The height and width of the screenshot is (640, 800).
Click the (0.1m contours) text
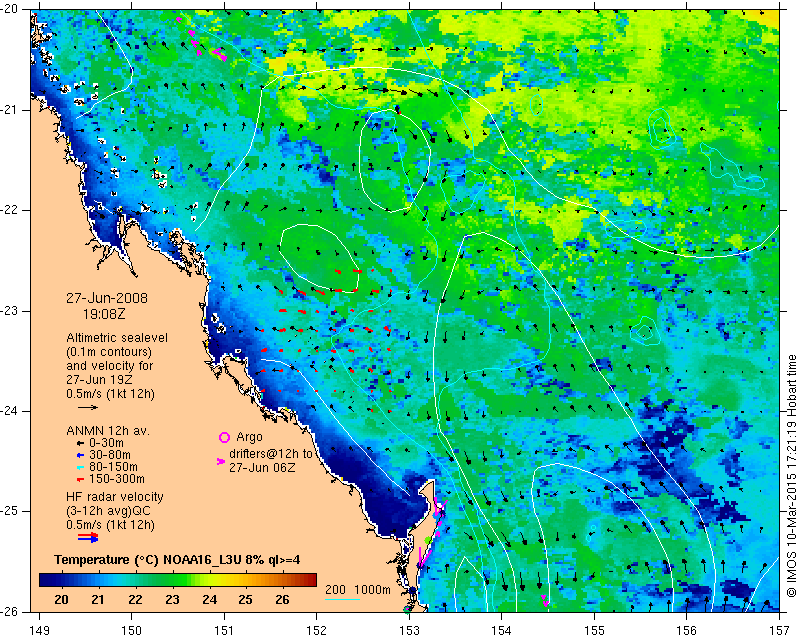(109, 352)
